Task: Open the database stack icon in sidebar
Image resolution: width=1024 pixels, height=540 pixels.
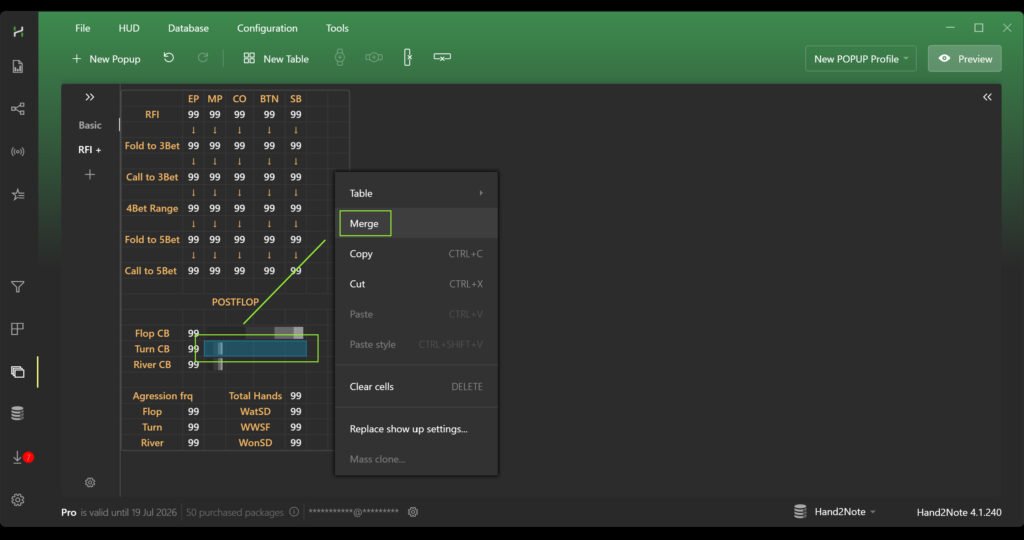Action: click(17, 414)
